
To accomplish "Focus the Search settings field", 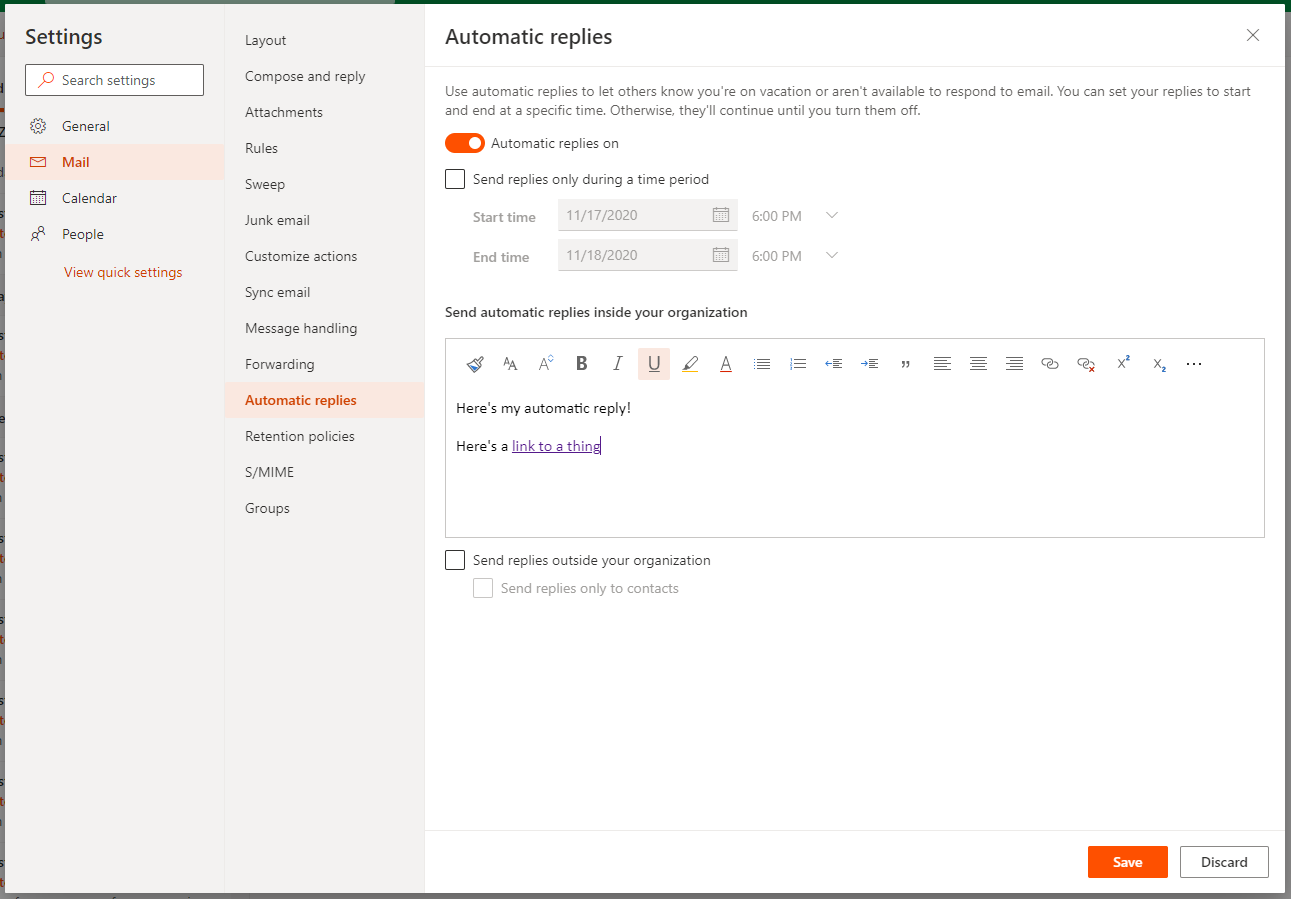I will 114,80.
